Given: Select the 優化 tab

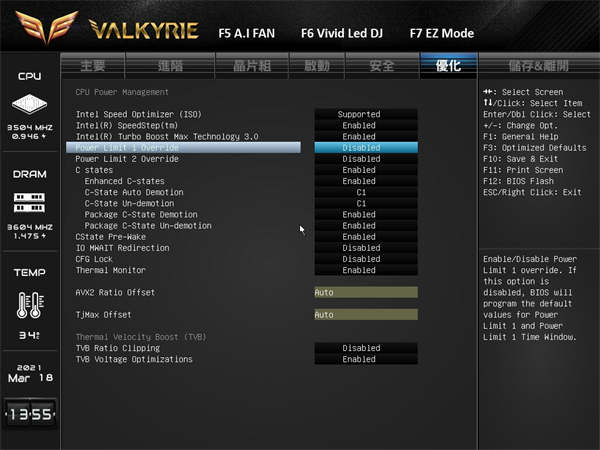Looking at the screenshot, I should pyautogui.click(x=448, y=66).
